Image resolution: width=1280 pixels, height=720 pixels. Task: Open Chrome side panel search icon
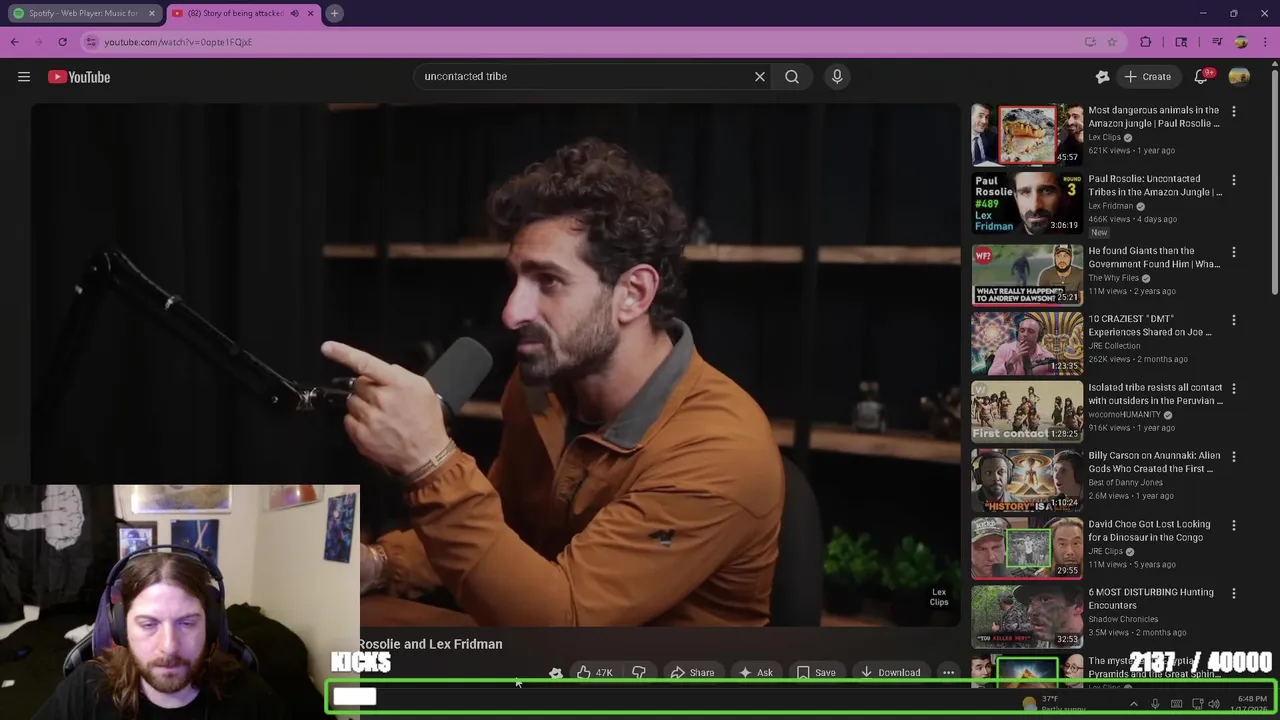coord(1181,42)
